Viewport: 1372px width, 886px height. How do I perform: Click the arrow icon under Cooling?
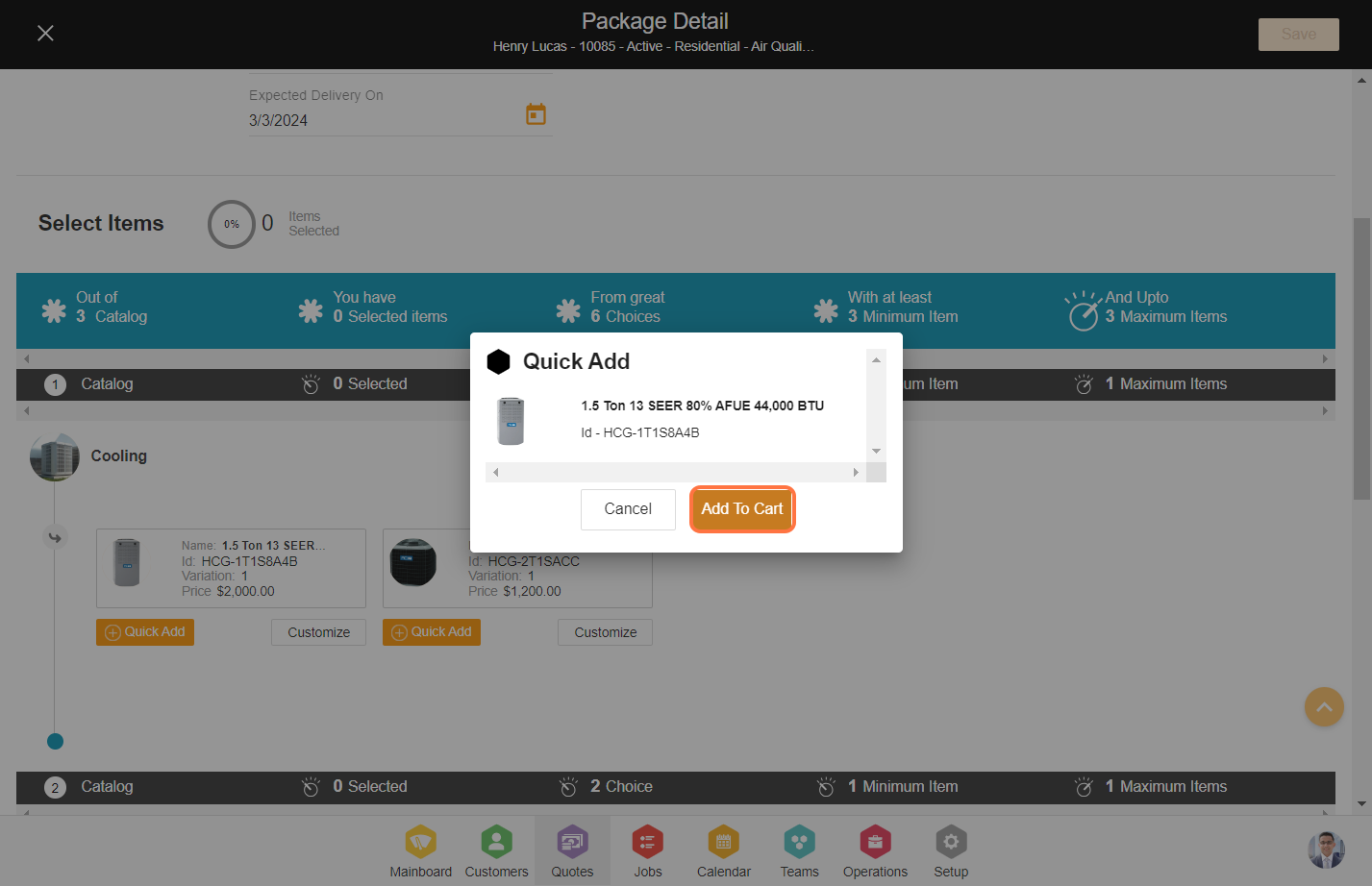55,537
